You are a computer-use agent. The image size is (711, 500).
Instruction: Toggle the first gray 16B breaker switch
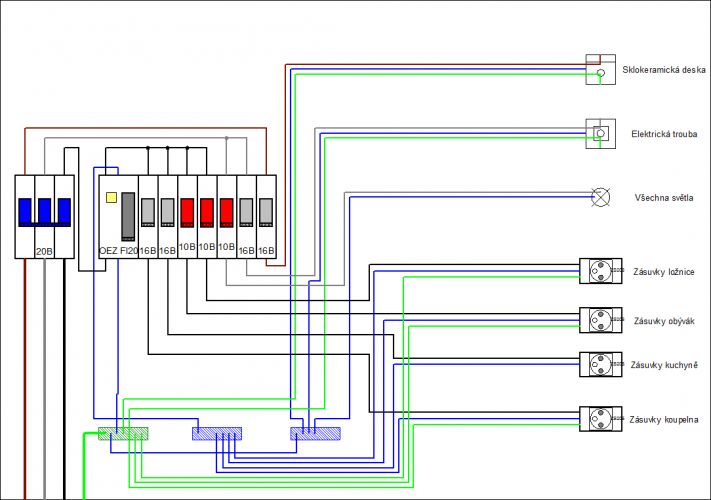click(148, 212)
